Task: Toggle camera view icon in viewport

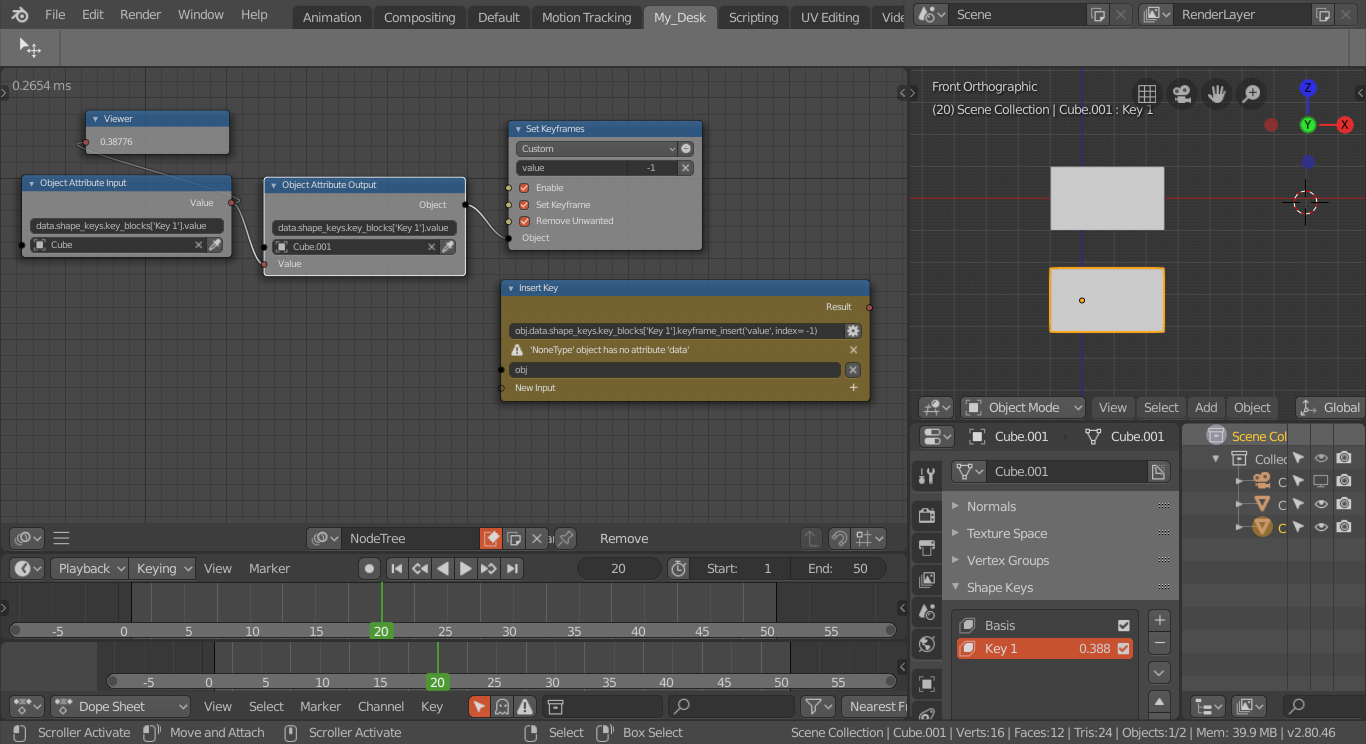Action: [x=1182, y=94]
